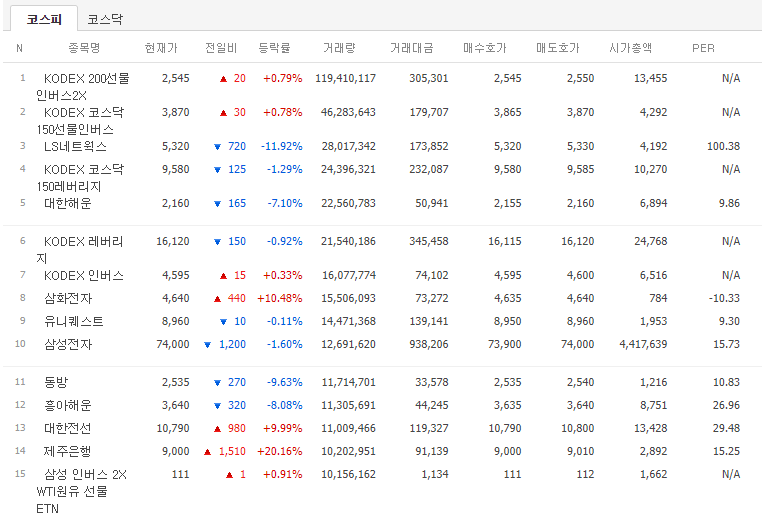The height and width of the screenshot is (523, 762).
Task: Click the 시가총액 column header
Action: tap(630, 48)
